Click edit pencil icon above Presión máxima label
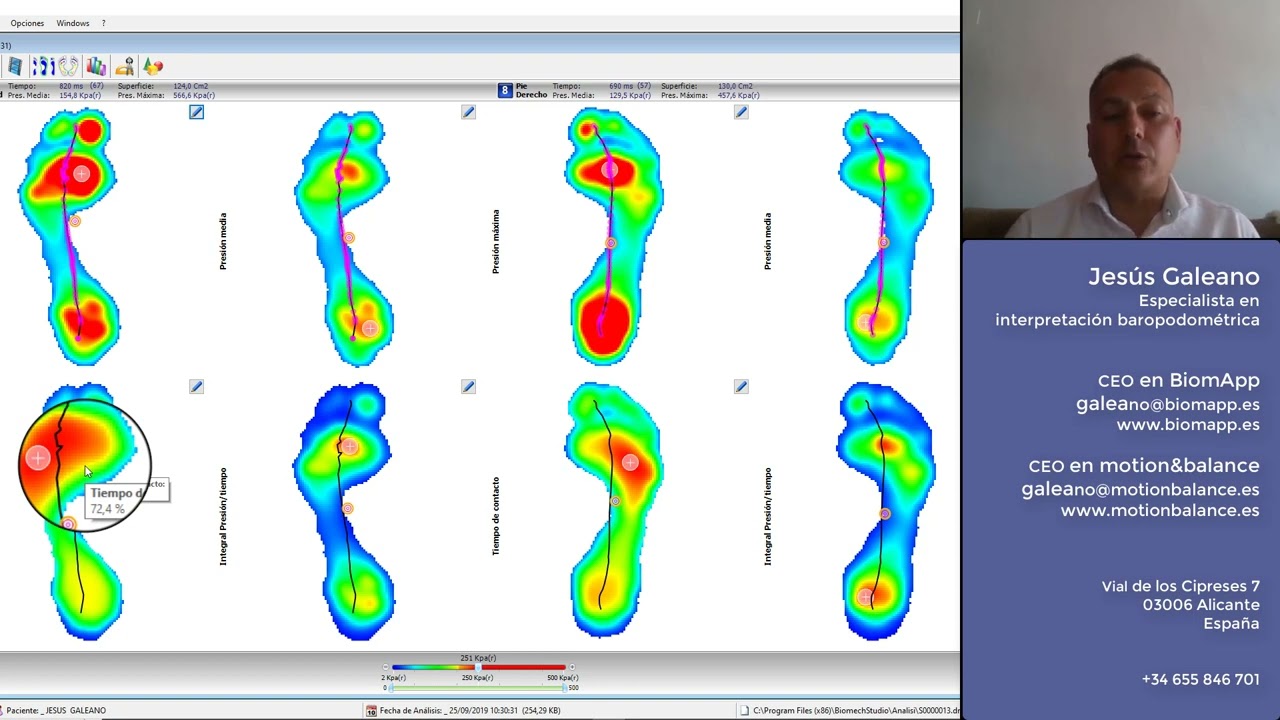The width and height of the screenshot is (1280, 720). click(468, 112)
